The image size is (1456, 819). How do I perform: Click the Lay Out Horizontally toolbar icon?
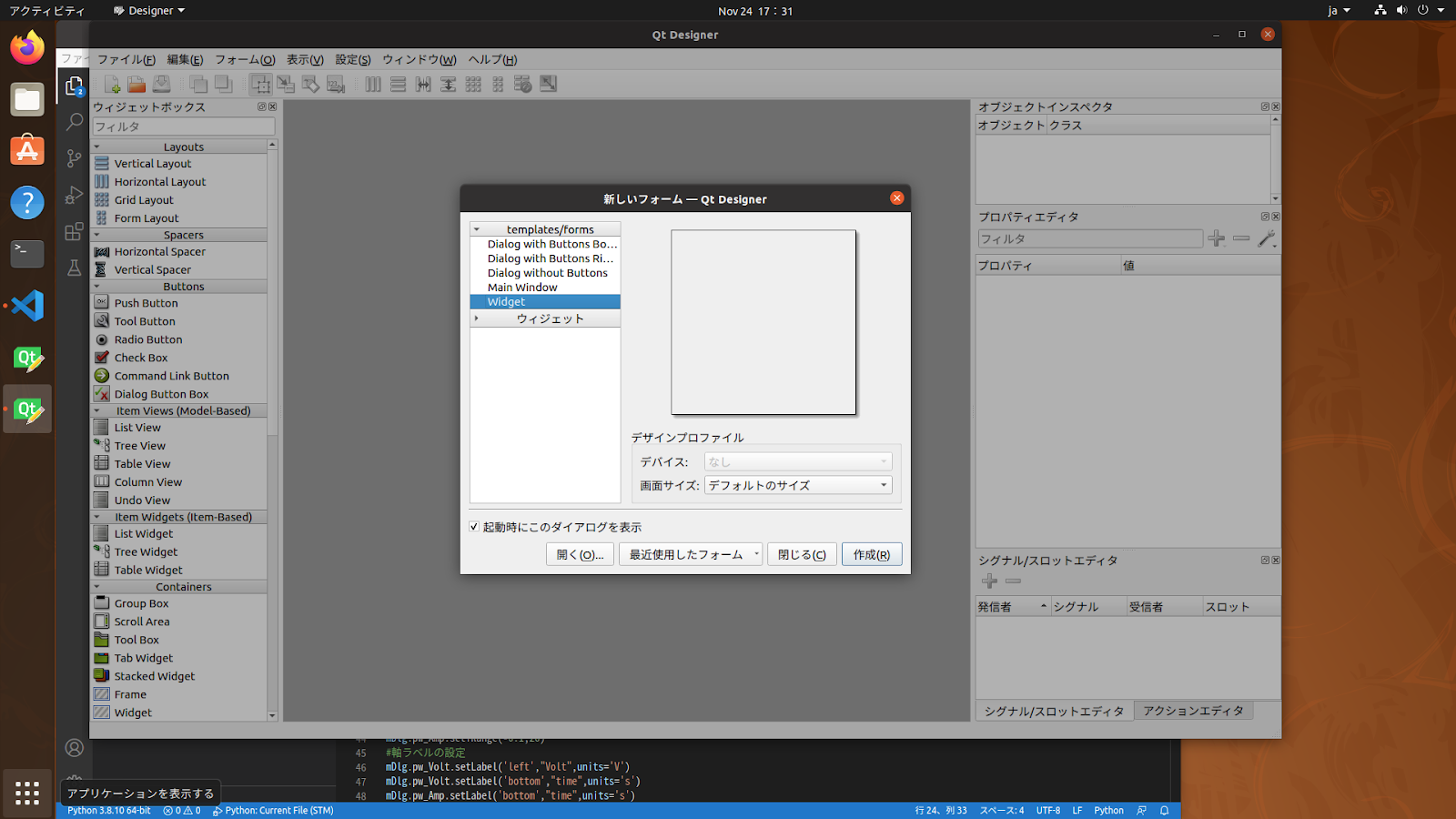pos(373,85)
